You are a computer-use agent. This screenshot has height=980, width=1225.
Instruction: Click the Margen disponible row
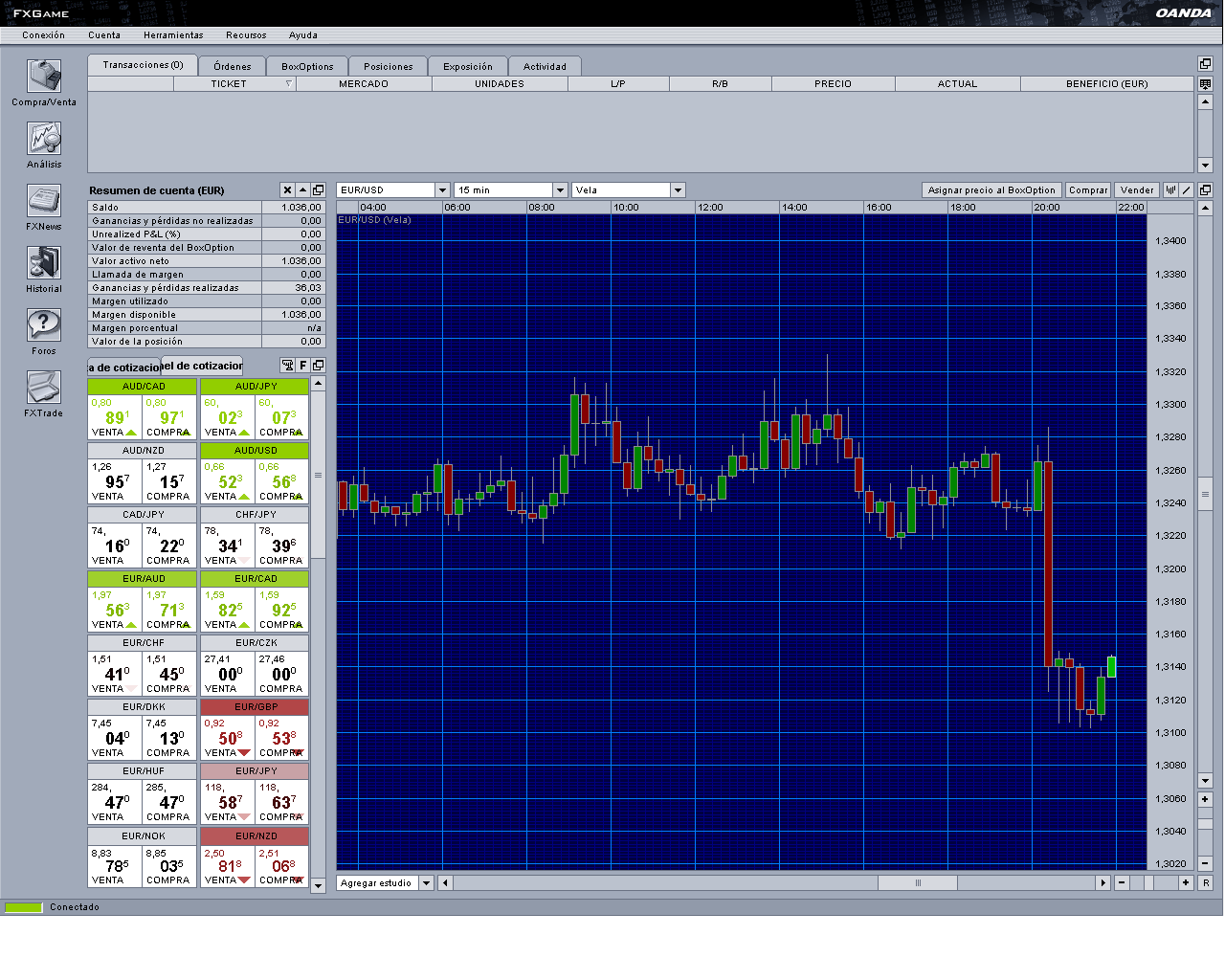point(207,314)
